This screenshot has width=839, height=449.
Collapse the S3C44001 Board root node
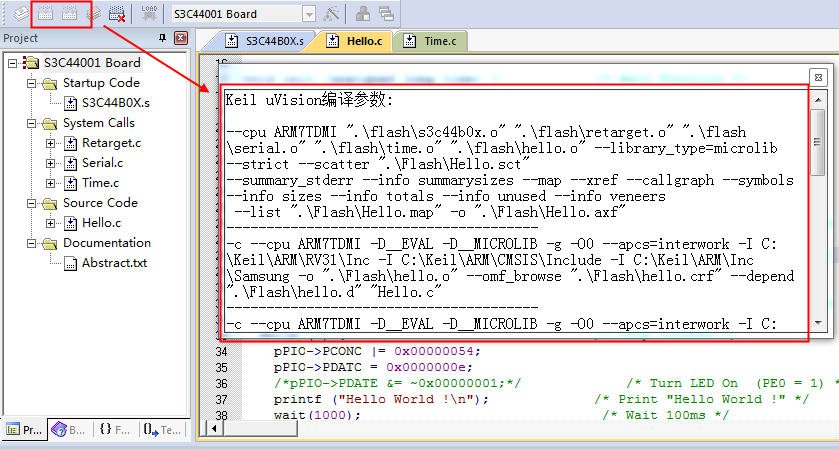click(x=12, y=63)
